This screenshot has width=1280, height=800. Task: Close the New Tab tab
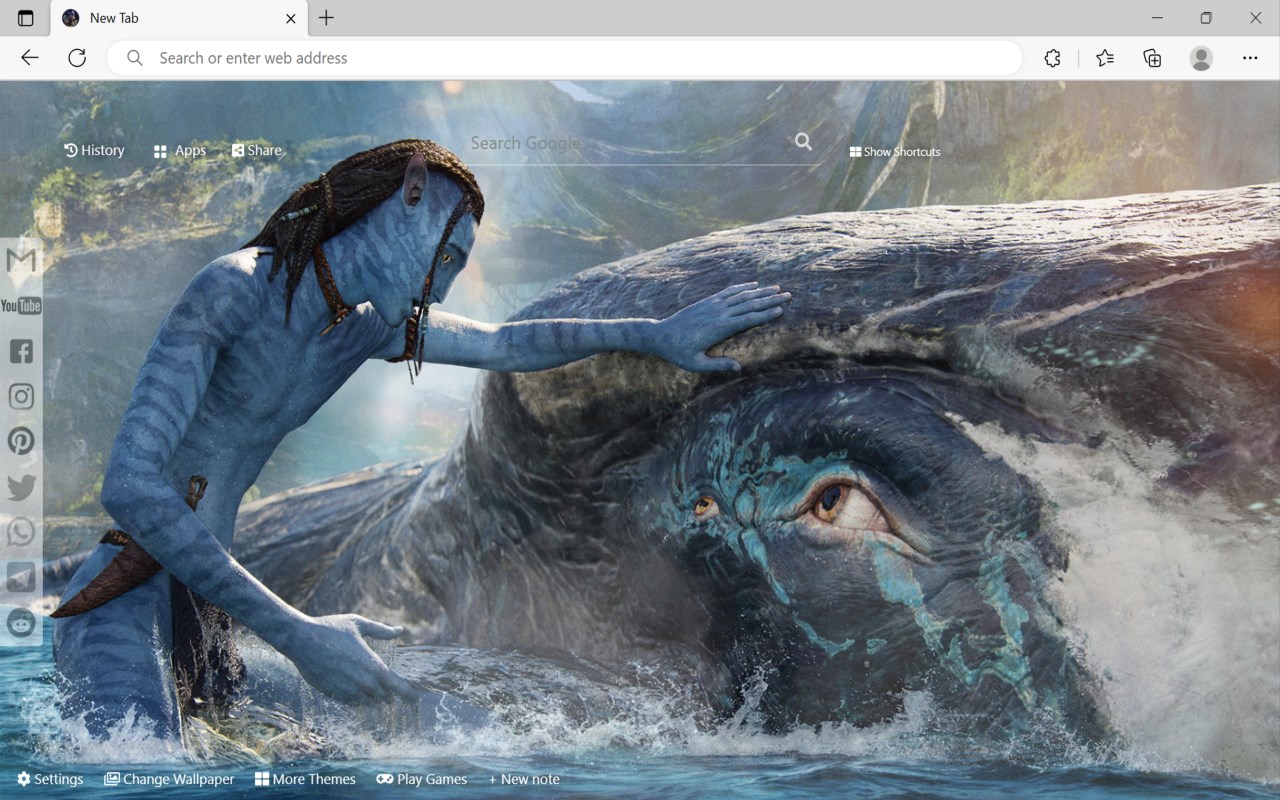click(x=291, y=18)
